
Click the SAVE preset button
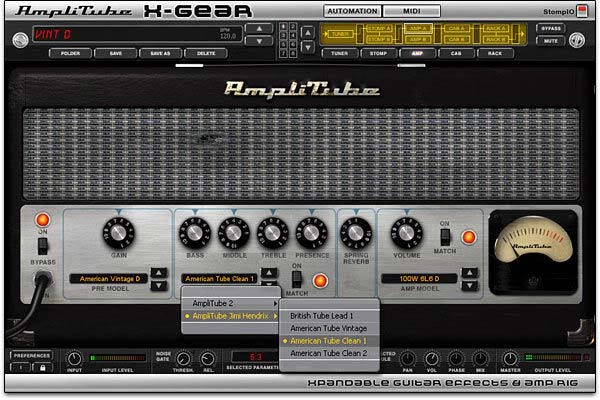pyautogui.click(x=116, y=53)
